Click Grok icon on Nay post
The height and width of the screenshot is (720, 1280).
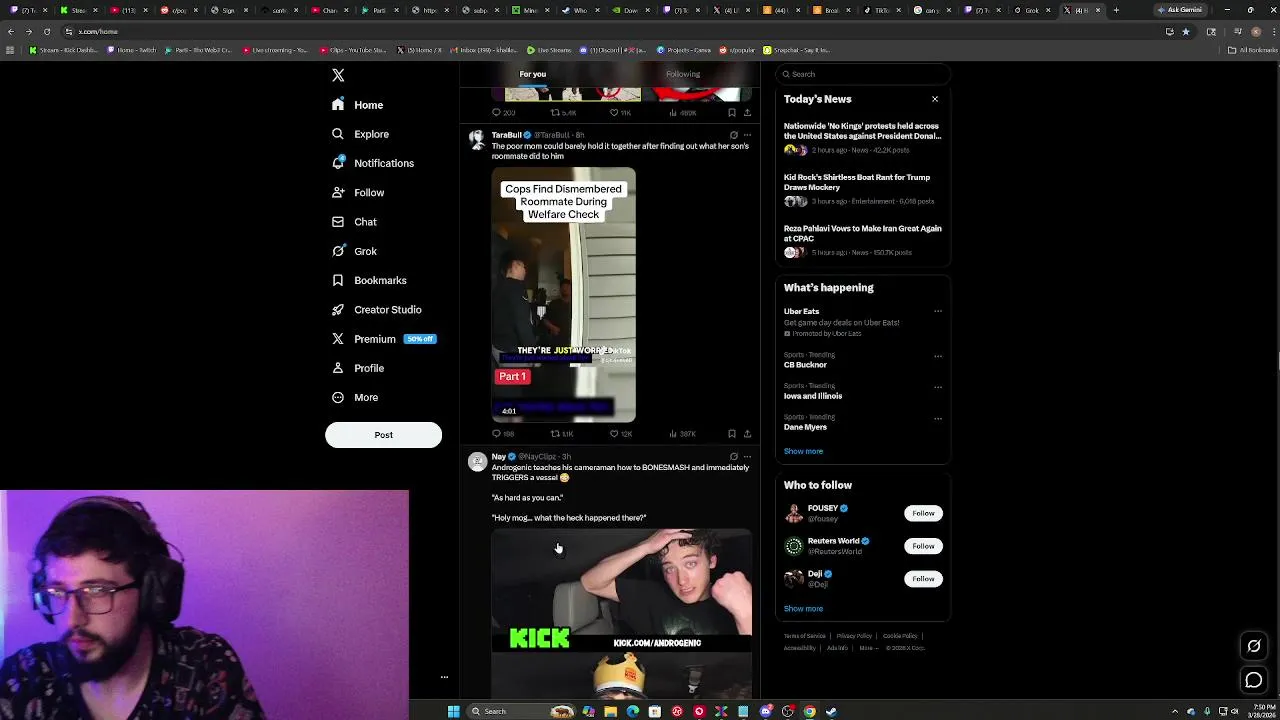tap(733, 457)
